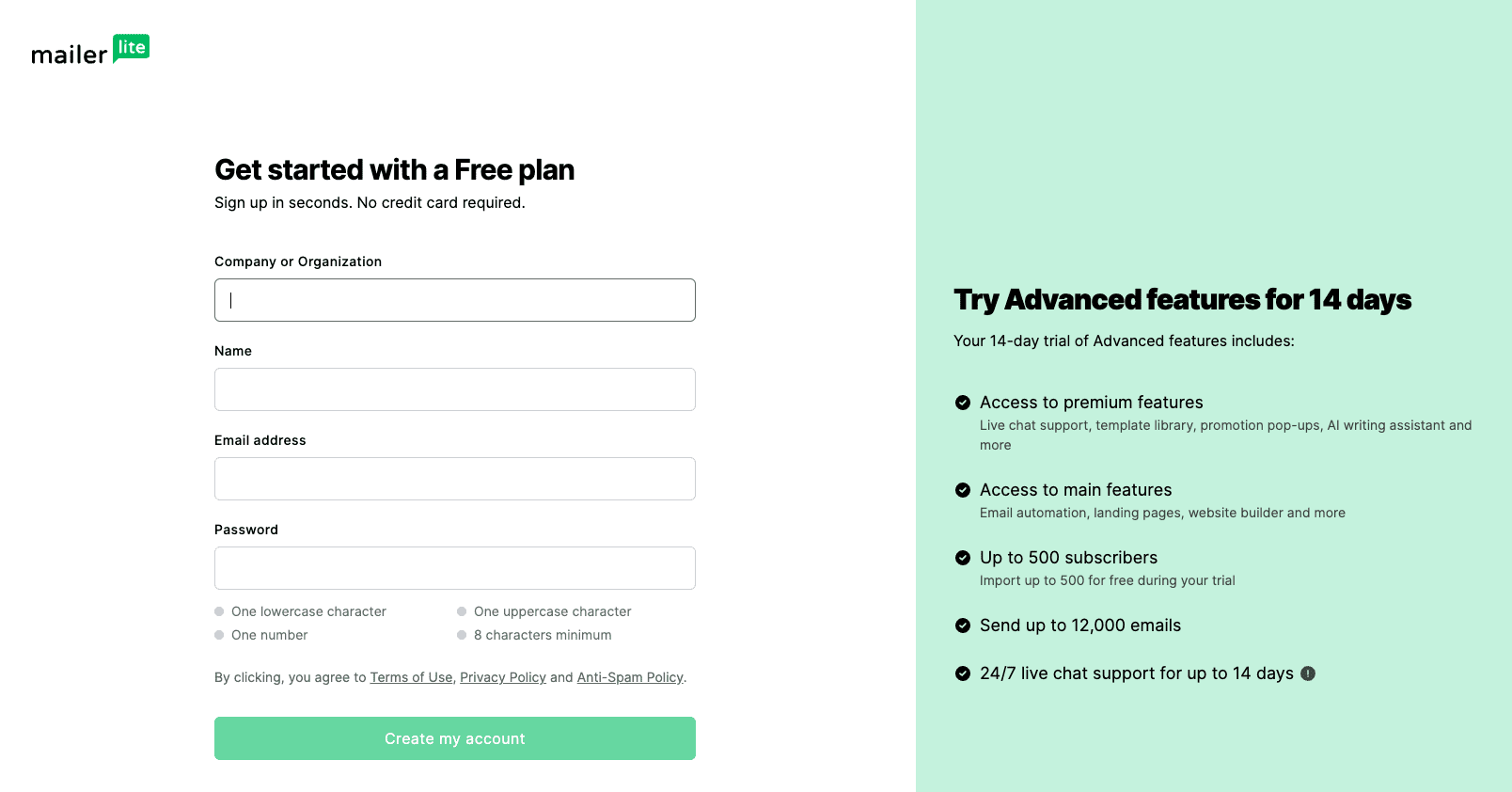Click the One number indicator dot

coord(219,635)
